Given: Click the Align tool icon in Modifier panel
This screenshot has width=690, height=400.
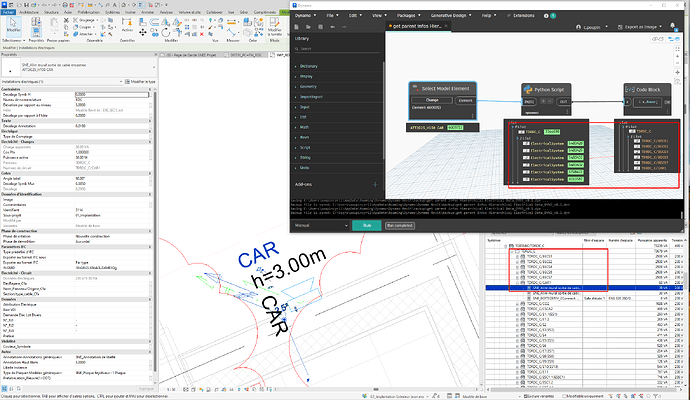Looking at the screenshot, I should pos(143,22).
